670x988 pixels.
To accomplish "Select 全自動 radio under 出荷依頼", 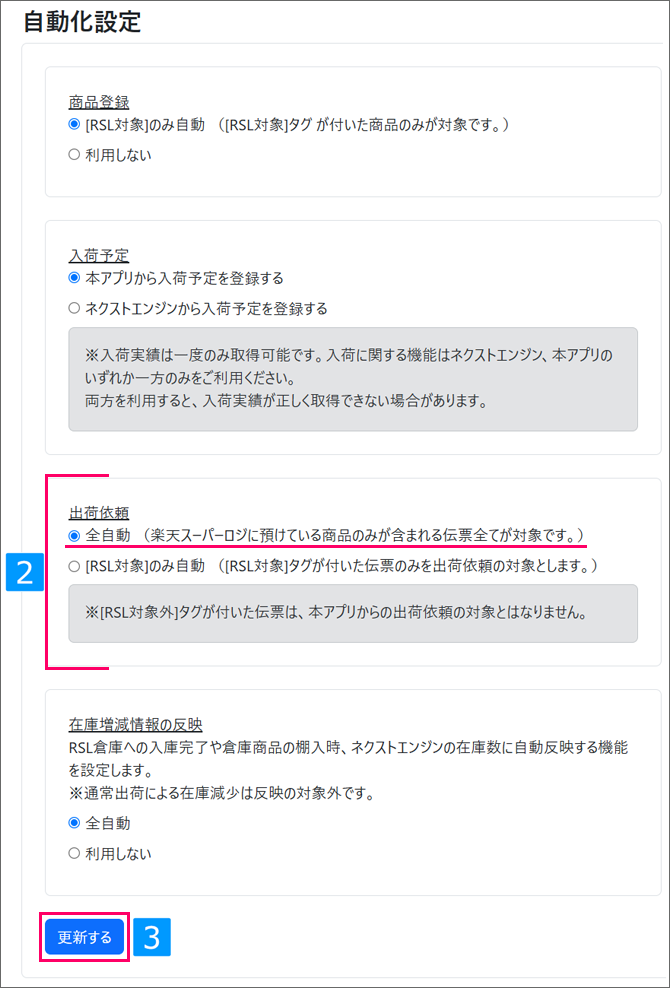I will 74,536.
